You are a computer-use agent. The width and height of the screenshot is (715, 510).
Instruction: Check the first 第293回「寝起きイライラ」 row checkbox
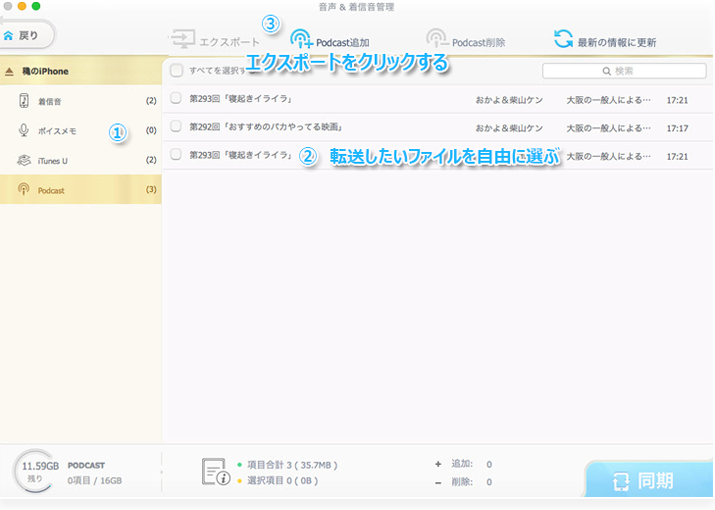176,99
